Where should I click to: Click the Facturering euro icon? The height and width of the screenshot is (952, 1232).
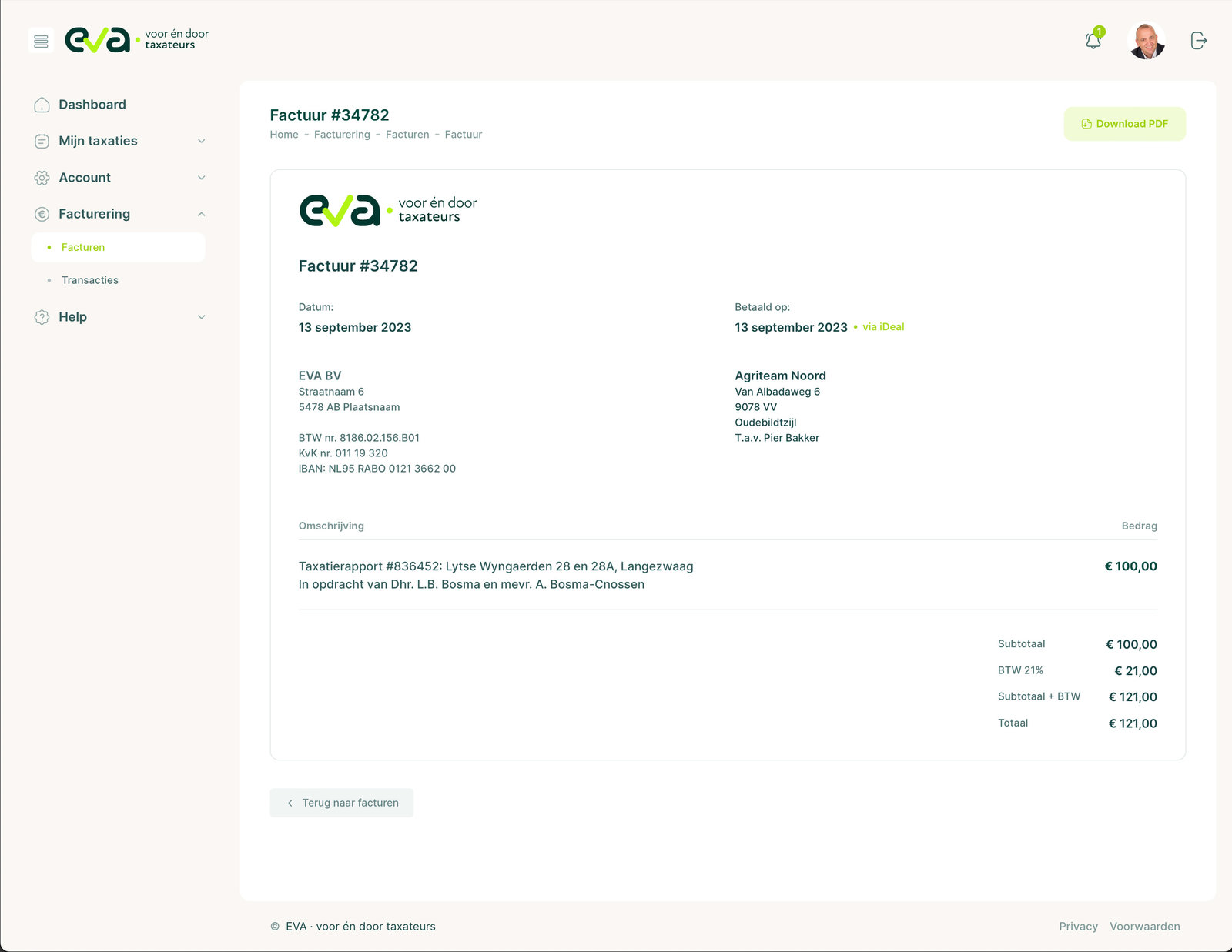point(42,215)
